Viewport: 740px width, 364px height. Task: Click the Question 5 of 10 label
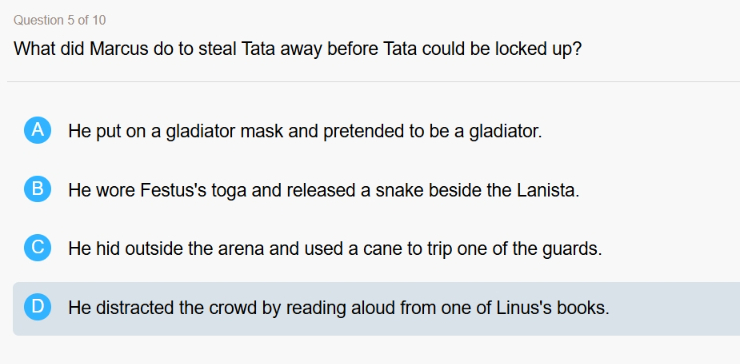tap(59, 20)
